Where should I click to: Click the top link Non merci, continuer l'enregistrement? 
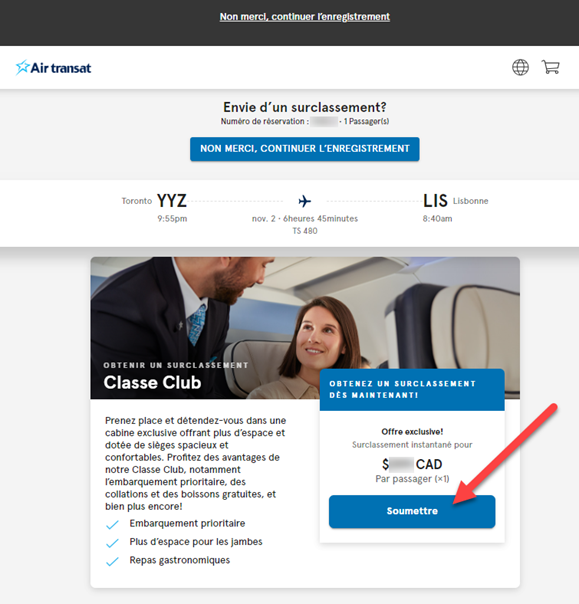(305, 17)
